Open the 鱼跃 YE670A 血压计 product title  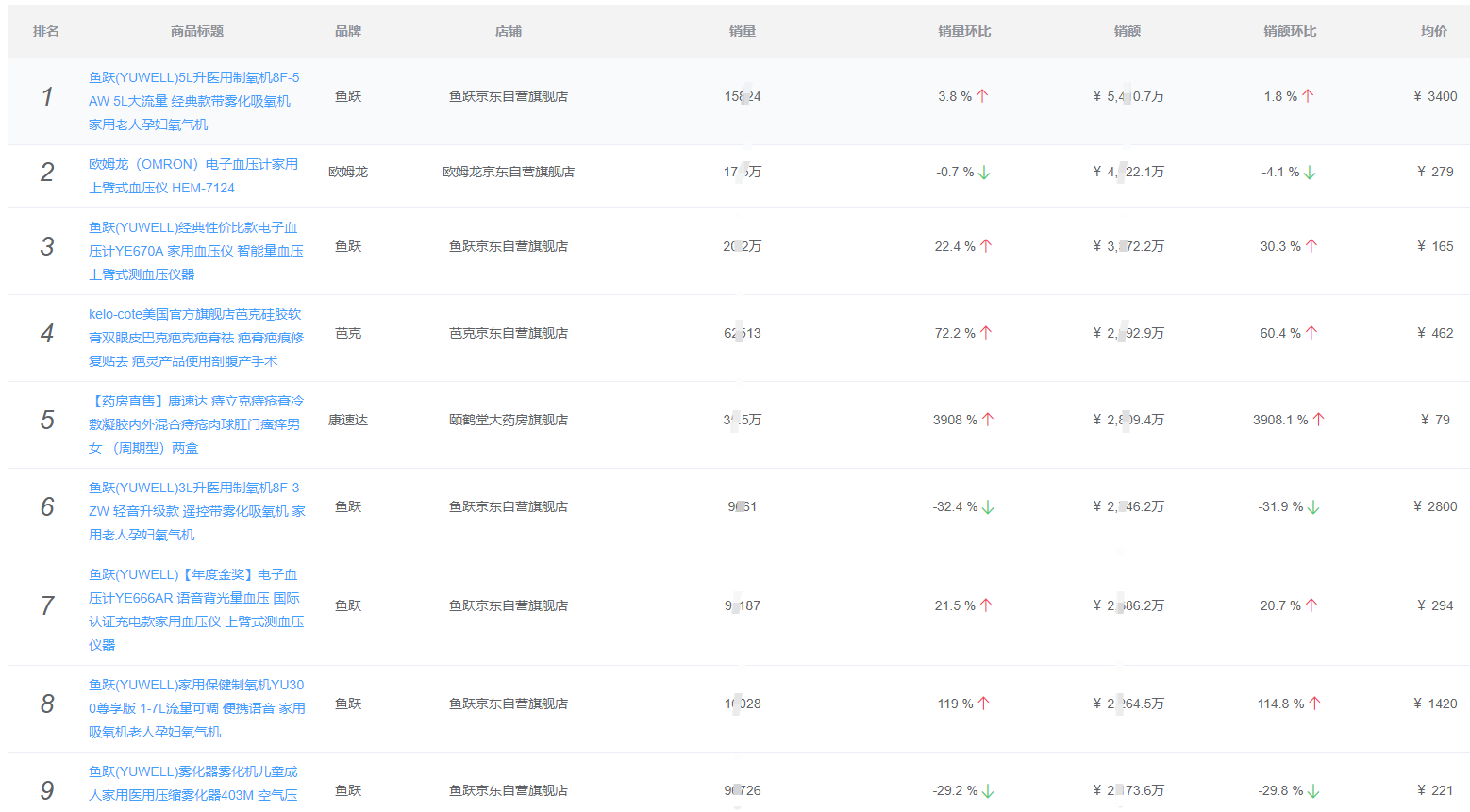(x=196, y=251)
